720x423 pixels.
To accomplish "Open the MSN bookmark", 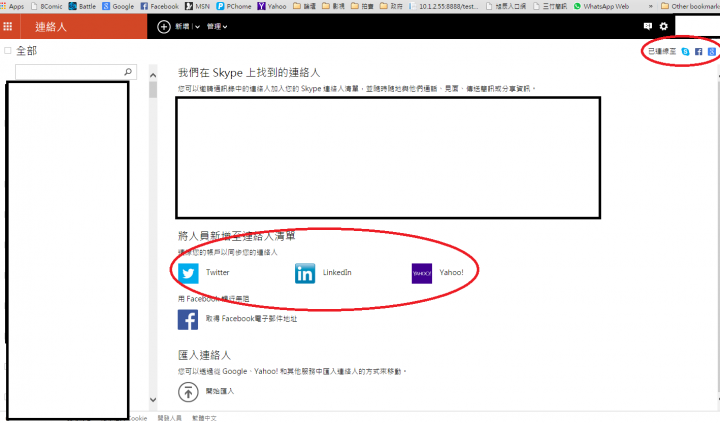I will [x=197, y=6].
